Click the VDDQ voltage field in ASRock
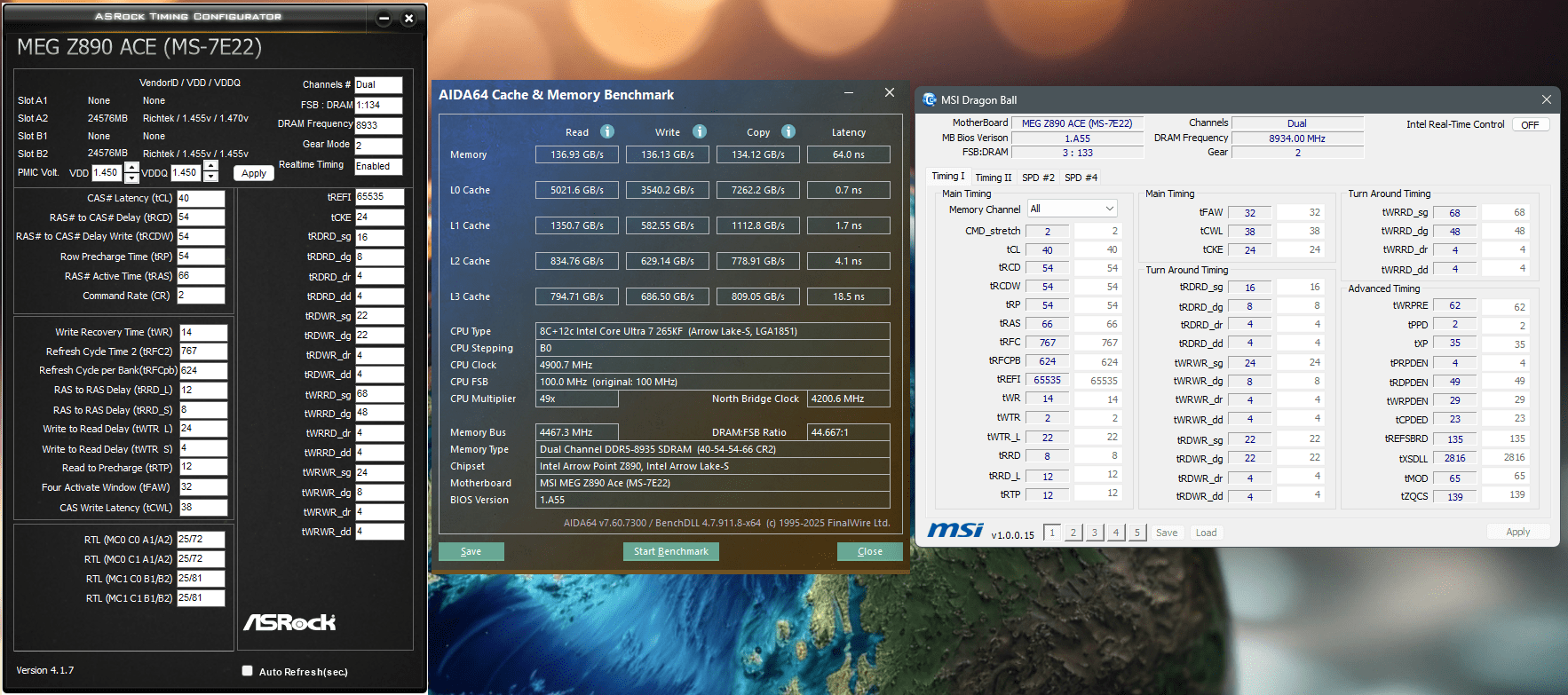This screenshot has width=1568, height=695. [x=186, y=172]
